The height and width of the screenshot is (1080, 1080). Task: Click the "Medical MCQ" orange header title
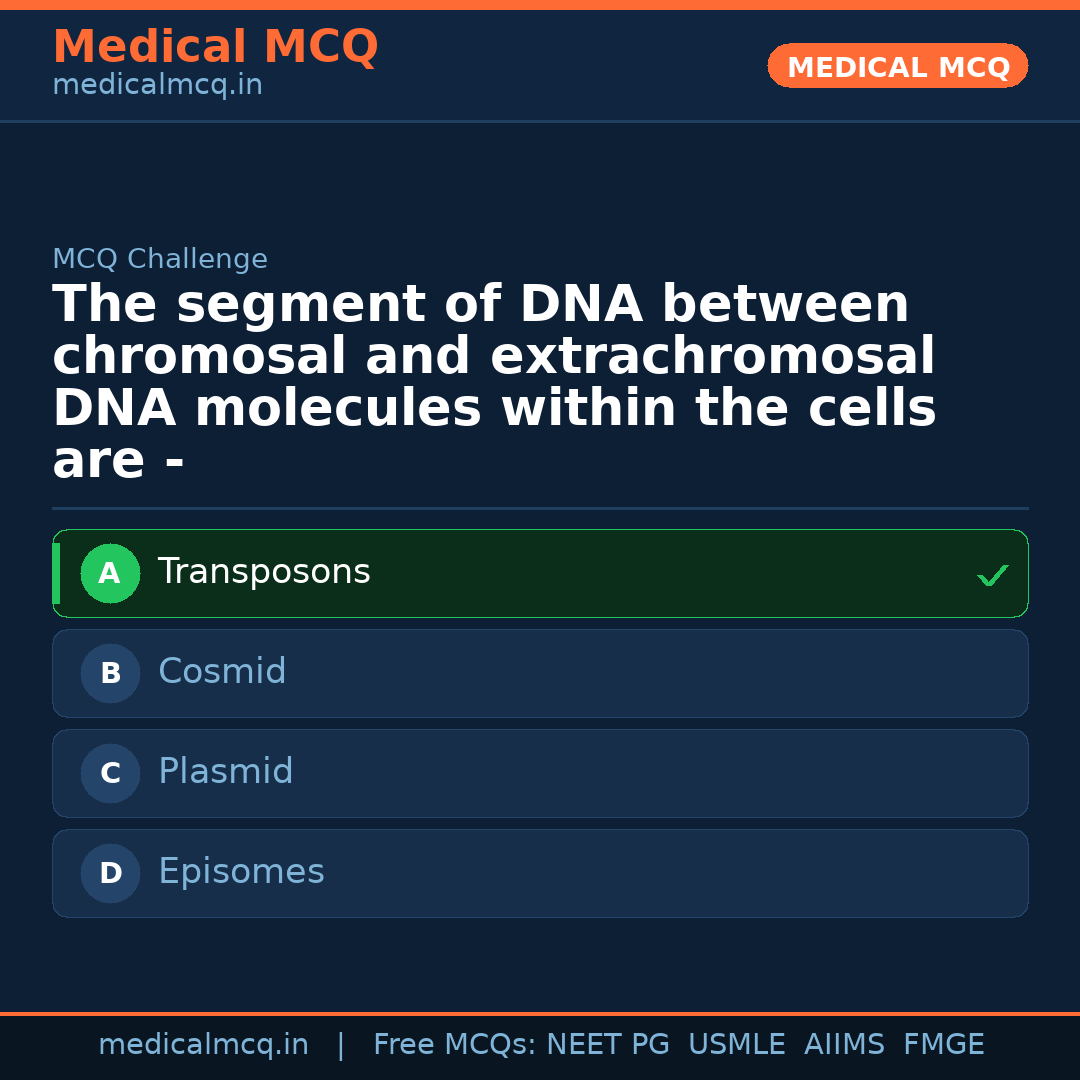click(x=215, y=47)
